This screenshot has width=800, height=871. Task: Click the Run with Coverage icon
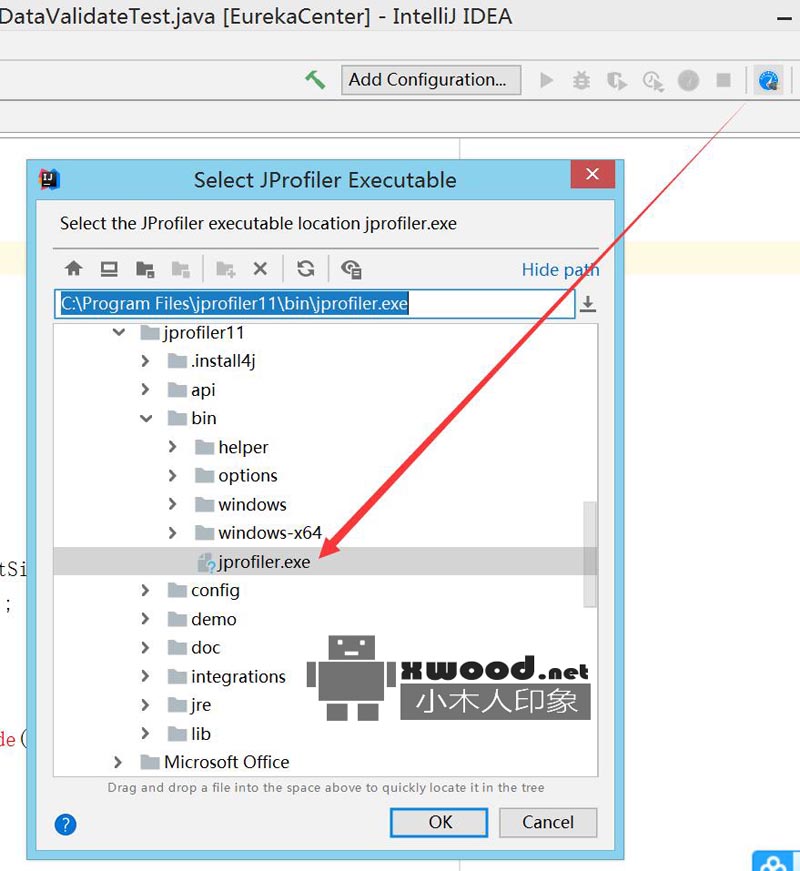pos(617,81)
